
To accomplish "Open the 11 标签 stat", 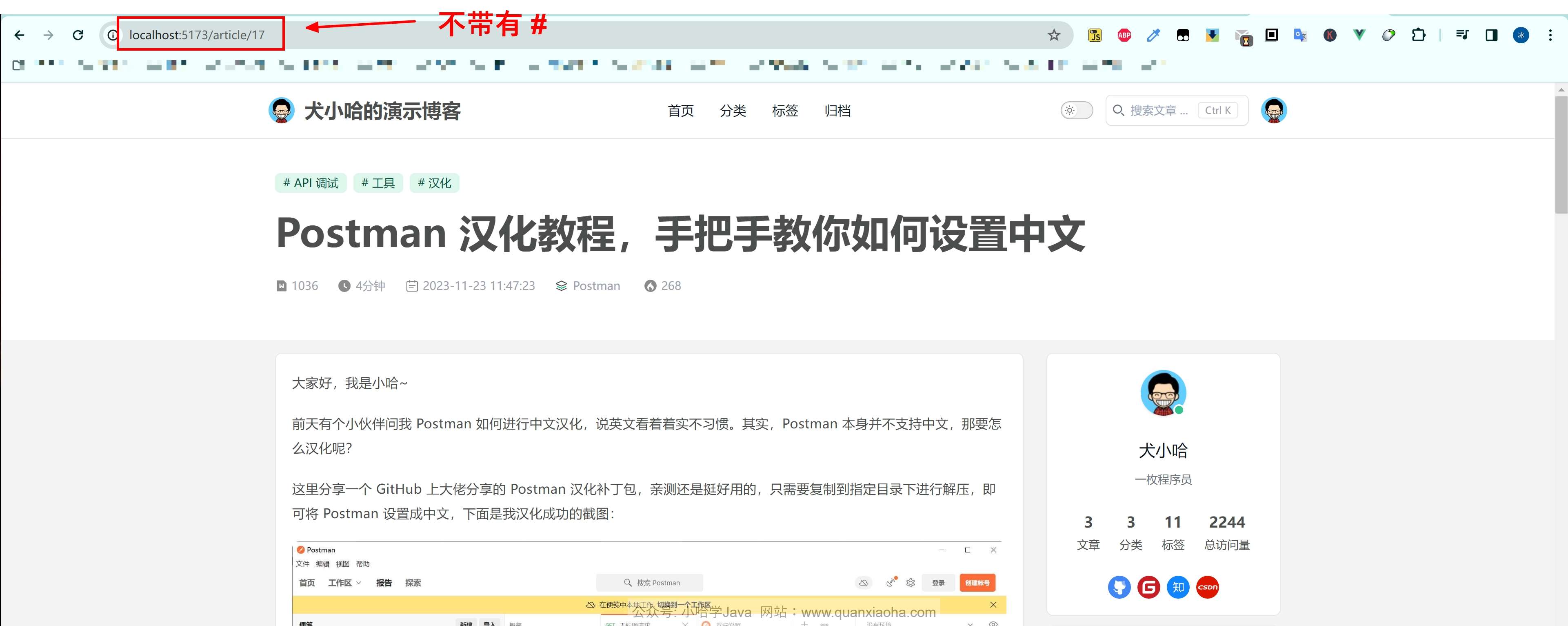I will [x=1173, y=532].
